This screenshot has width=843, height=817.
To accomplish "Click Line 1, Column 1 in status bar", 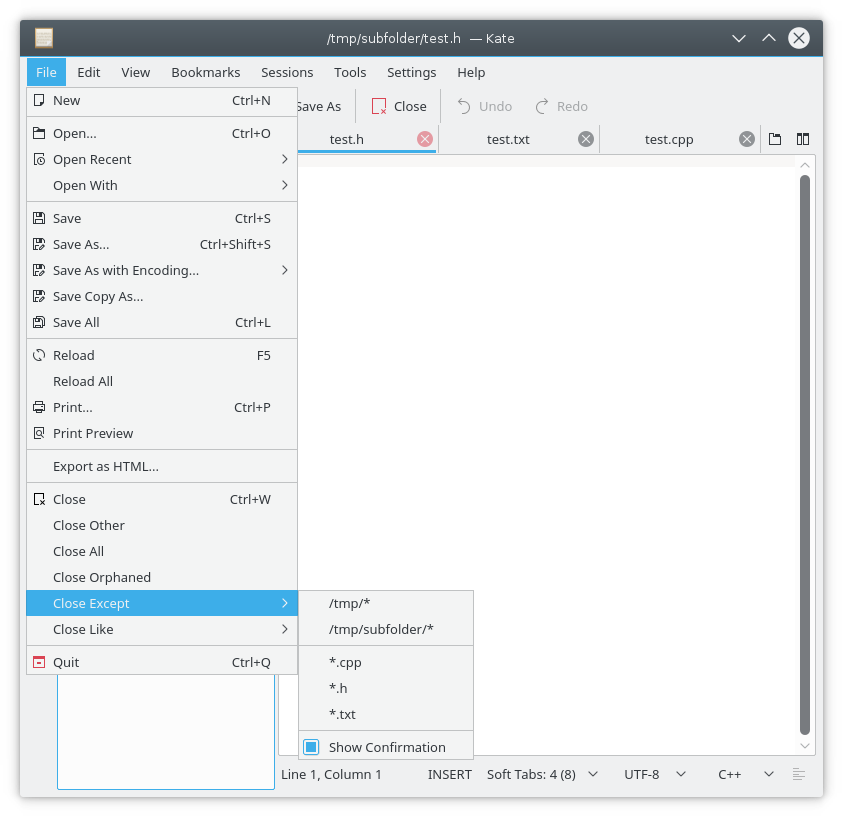I will click(x=331, y=775).
